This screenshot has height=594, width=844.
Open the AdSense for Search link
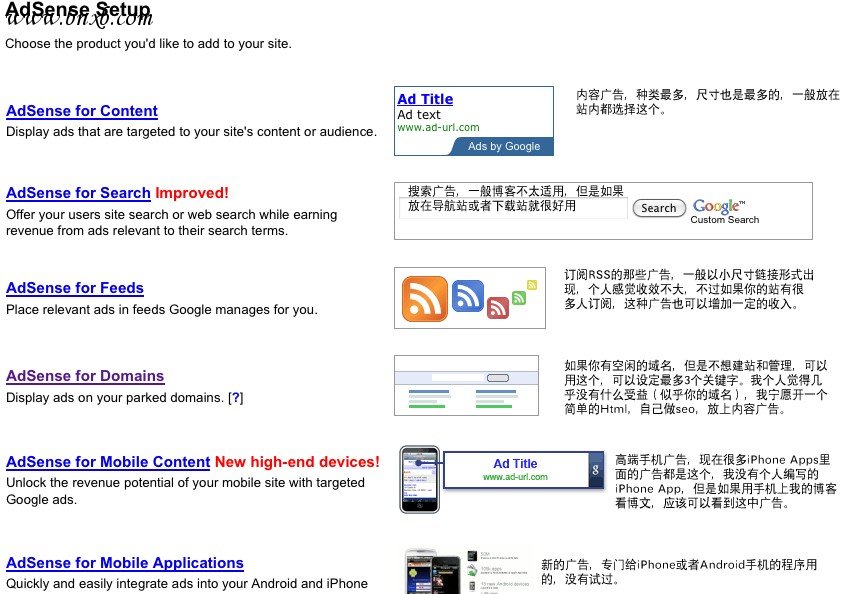[78, 193]
